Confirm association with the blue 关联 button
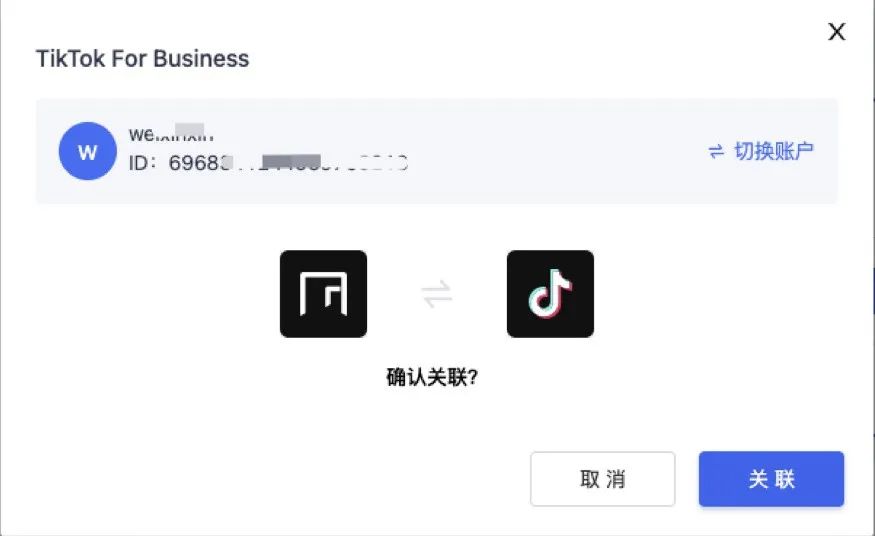Screen dimensions: 875x536 point(771,479)
